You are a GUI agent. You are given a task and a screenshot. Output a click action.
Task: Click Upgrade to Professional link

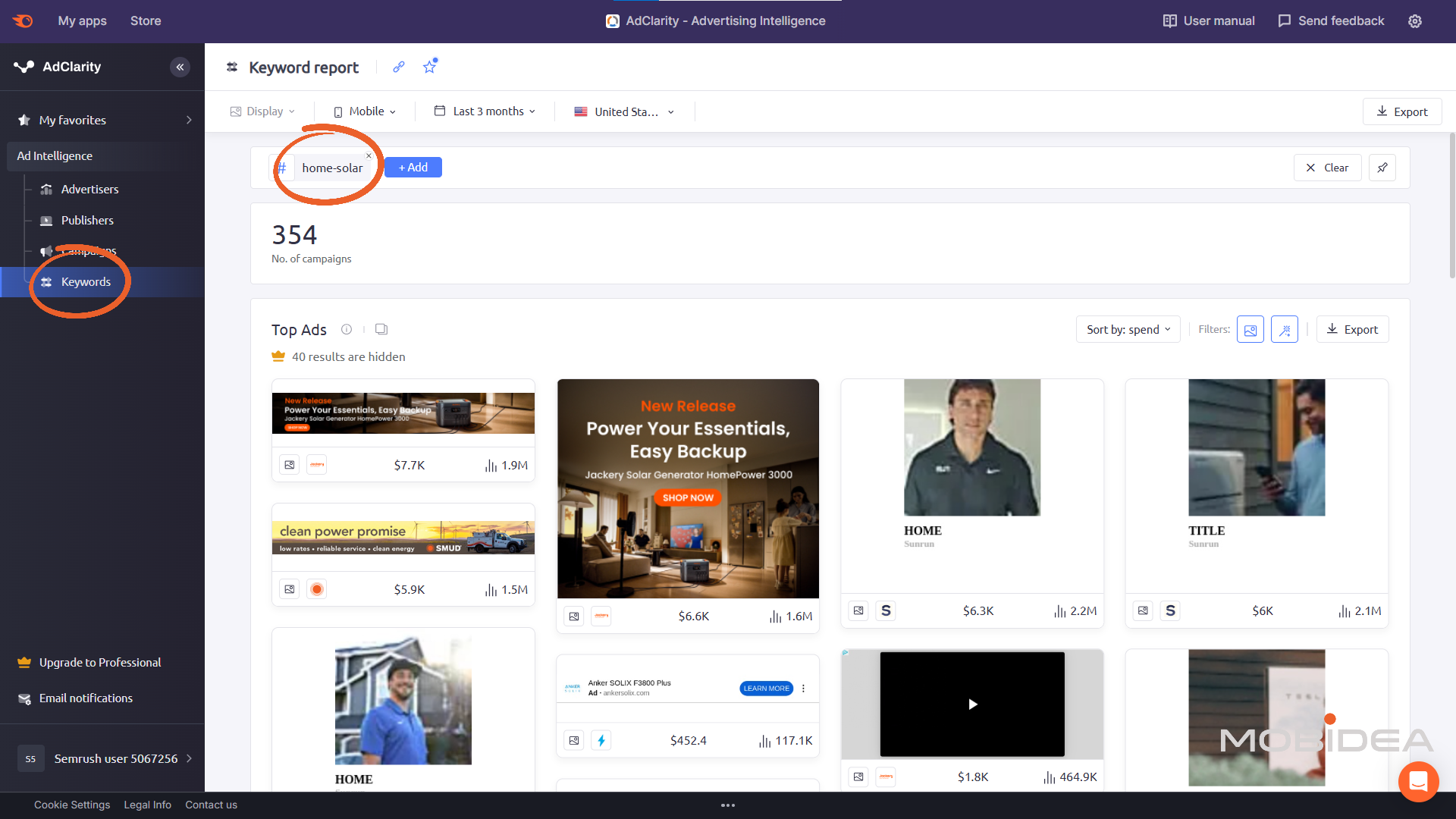(x=99, y=662)
